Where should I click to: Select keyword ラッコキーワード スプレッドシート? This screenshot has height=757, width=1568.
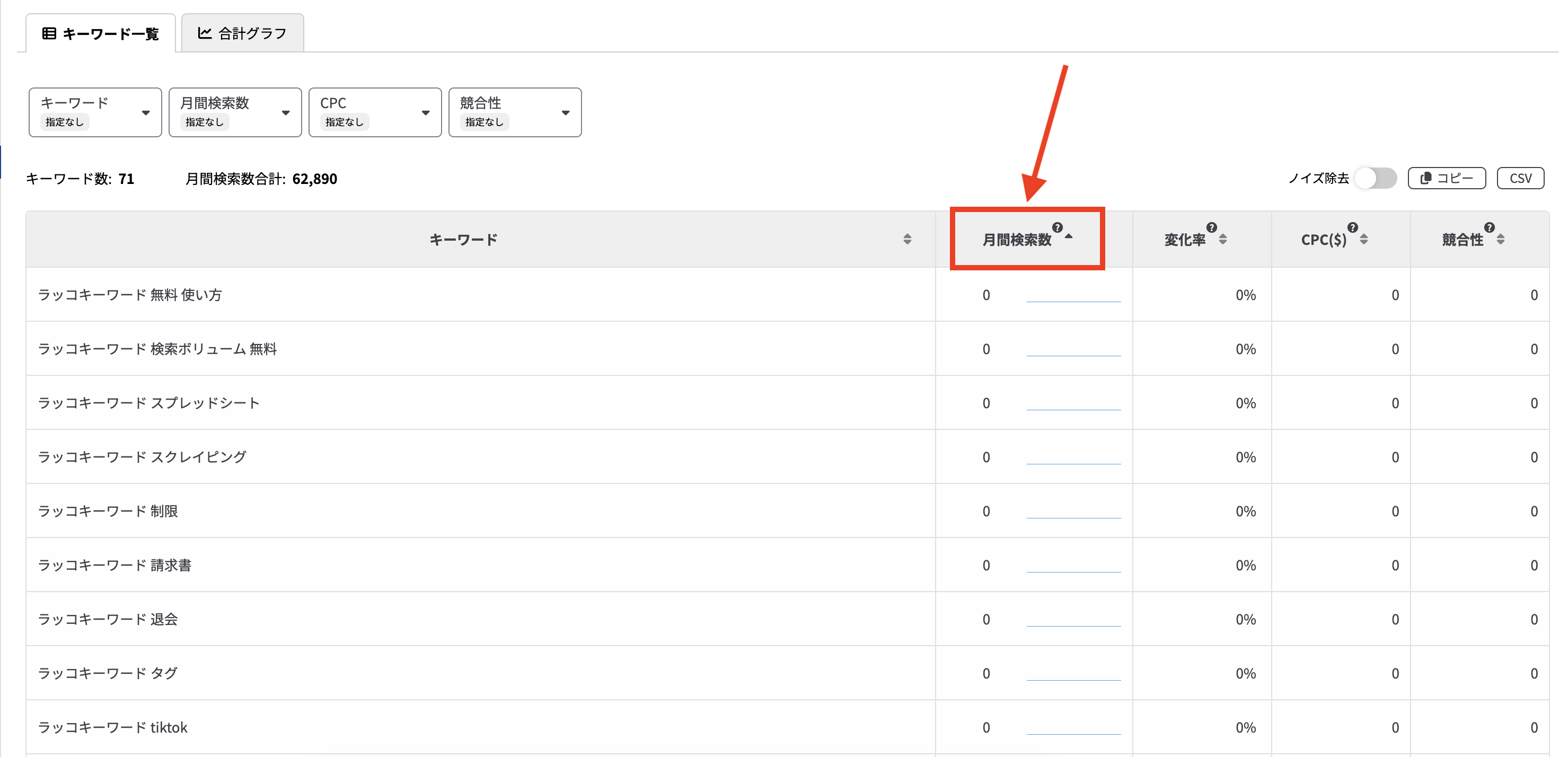pos(148,403)
